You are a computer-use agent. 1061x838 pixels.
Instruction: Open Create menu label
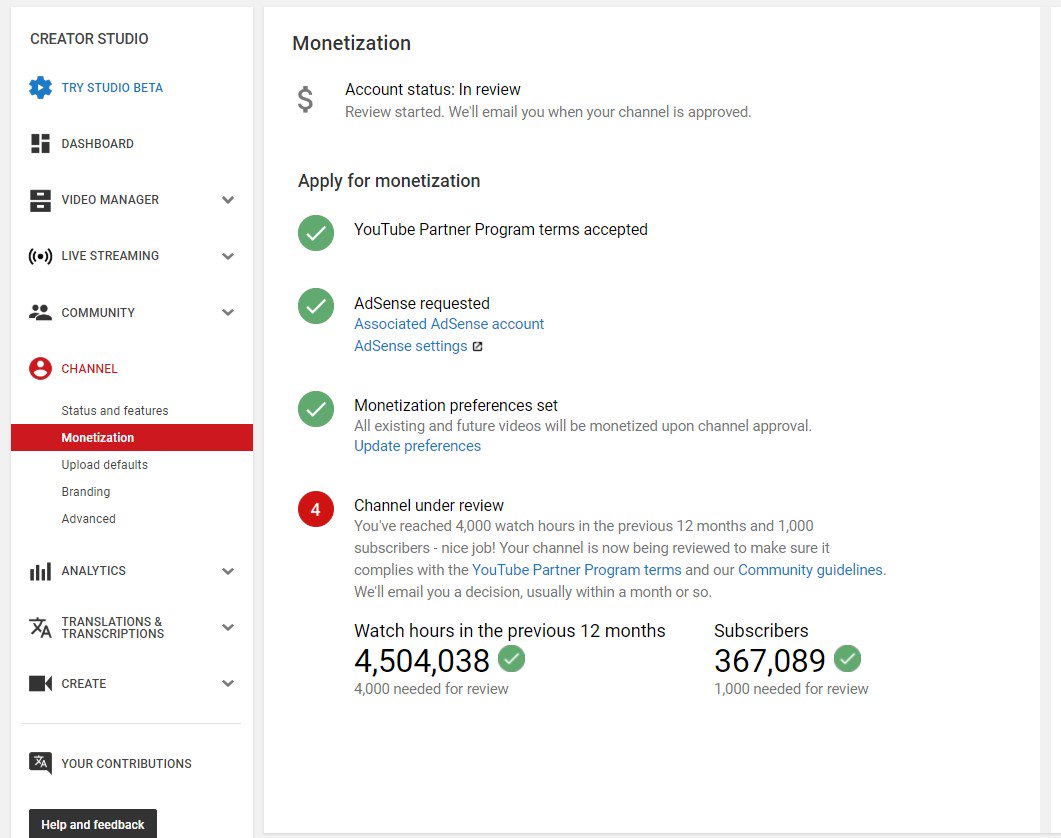coord(84,684)
